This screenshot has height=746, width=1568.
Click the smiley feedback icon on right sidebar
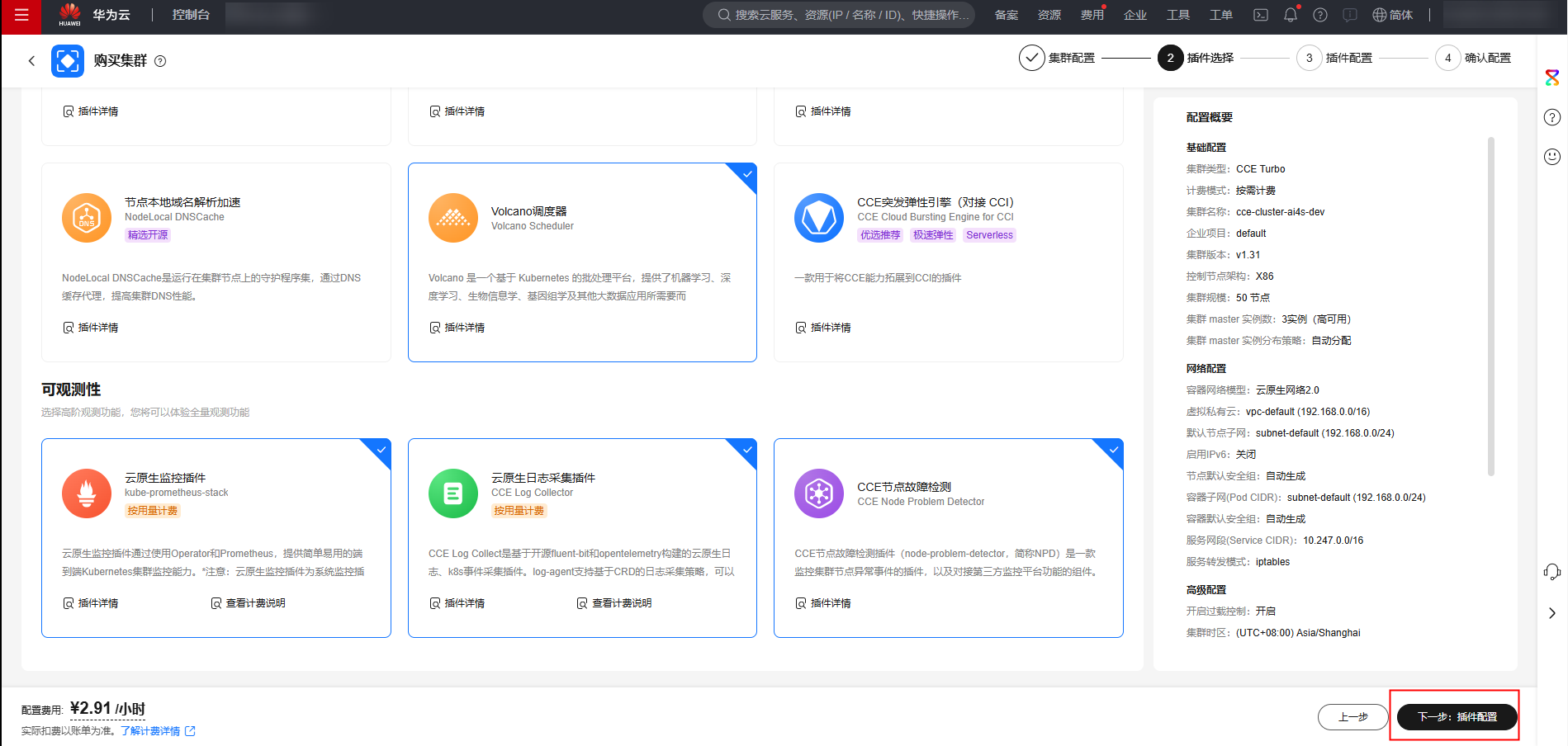pyautogui.click(x=1552, y=157)
